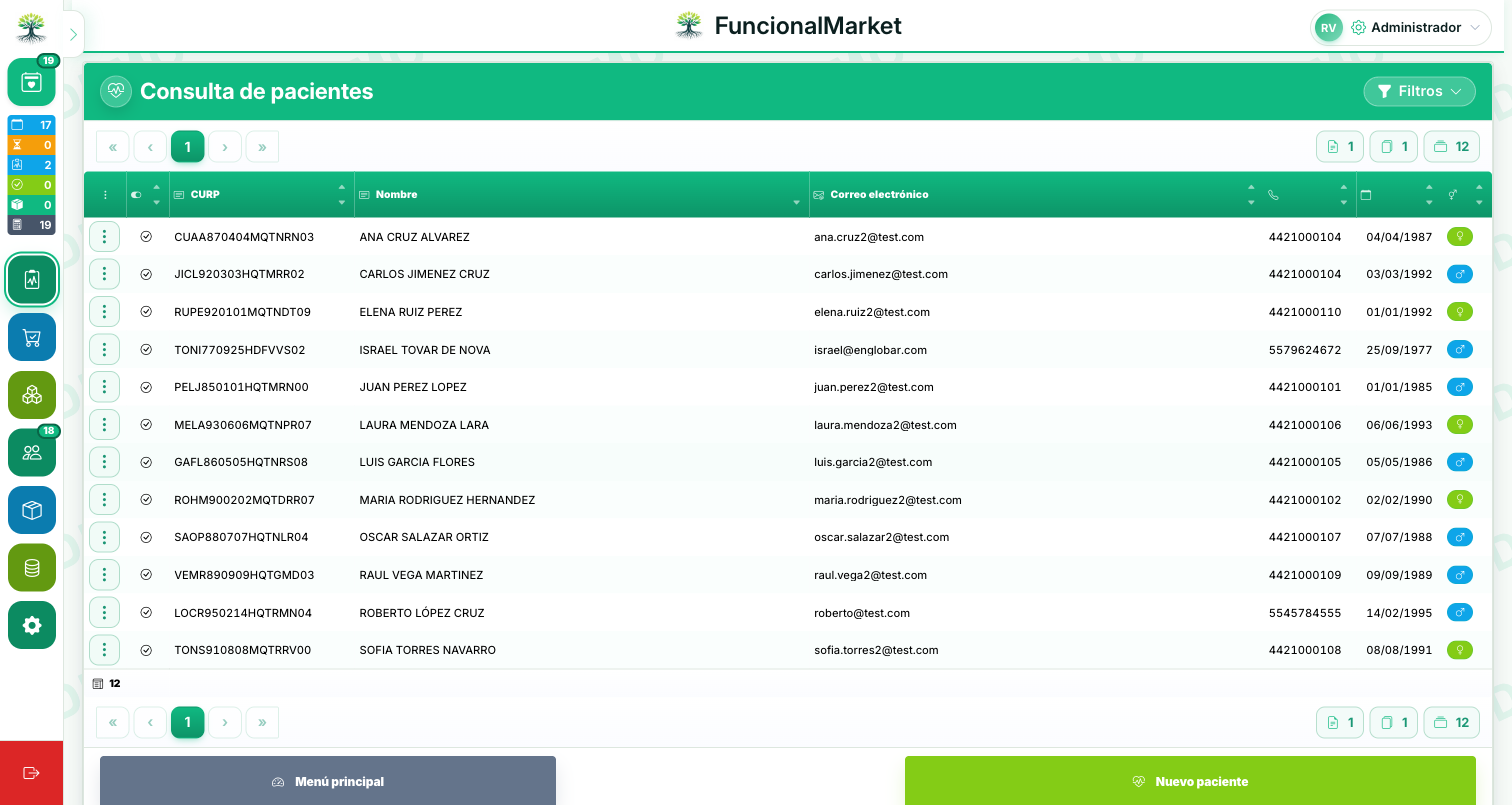
Task: Create a Nuevo paciente
Action: coord(1190,781)
